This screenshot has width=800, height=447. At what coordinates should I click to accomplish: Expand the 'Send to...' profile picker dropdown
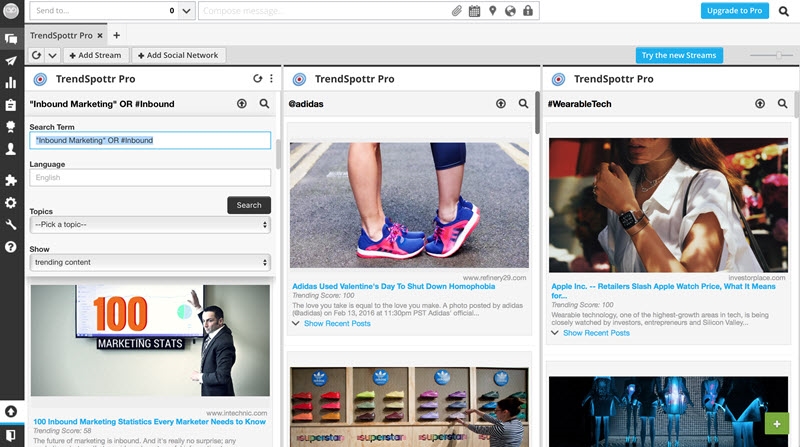pyautogui.click(x=187, y=11)
